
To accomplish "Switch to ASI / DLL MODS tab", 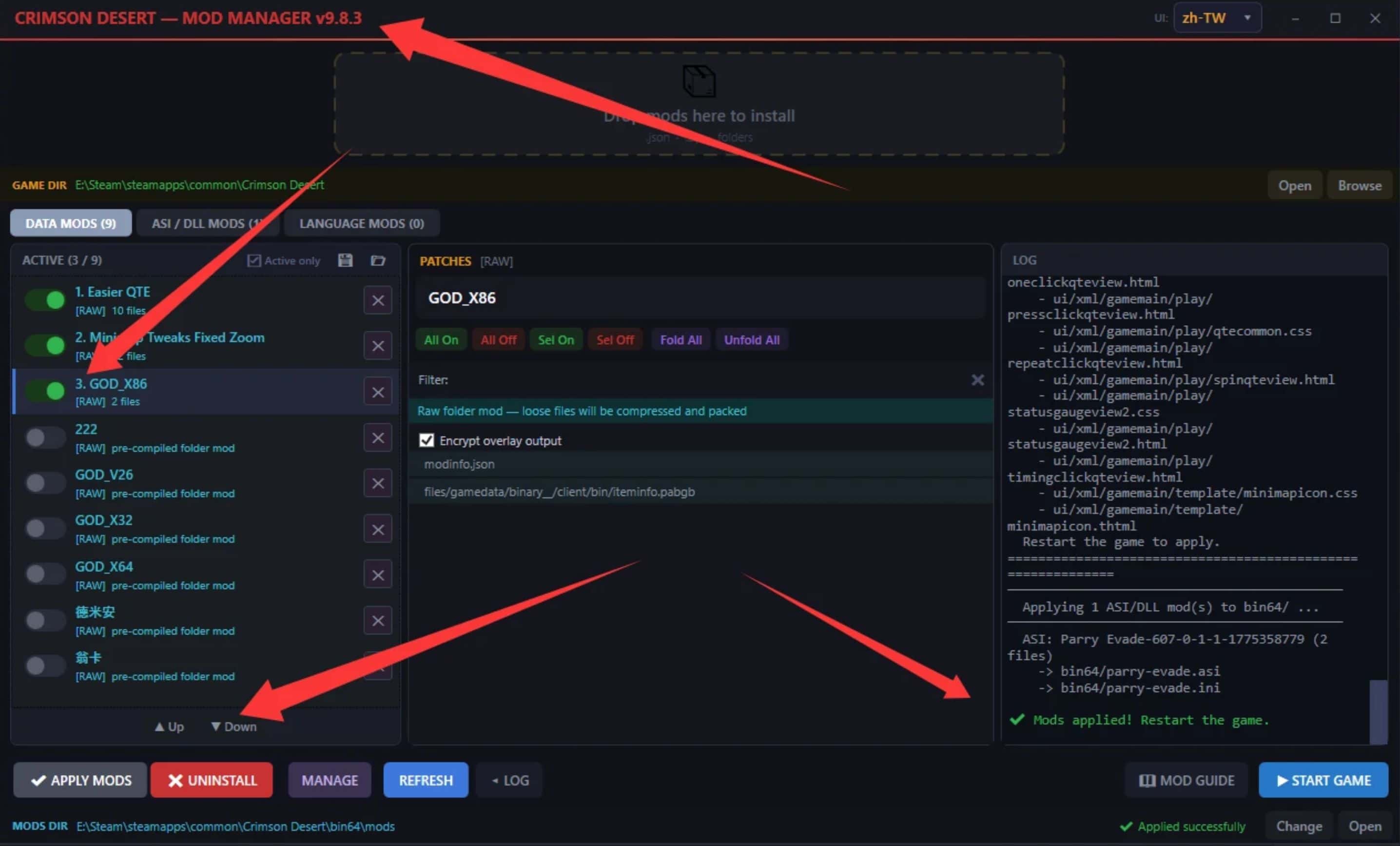I will click(207, 223).
